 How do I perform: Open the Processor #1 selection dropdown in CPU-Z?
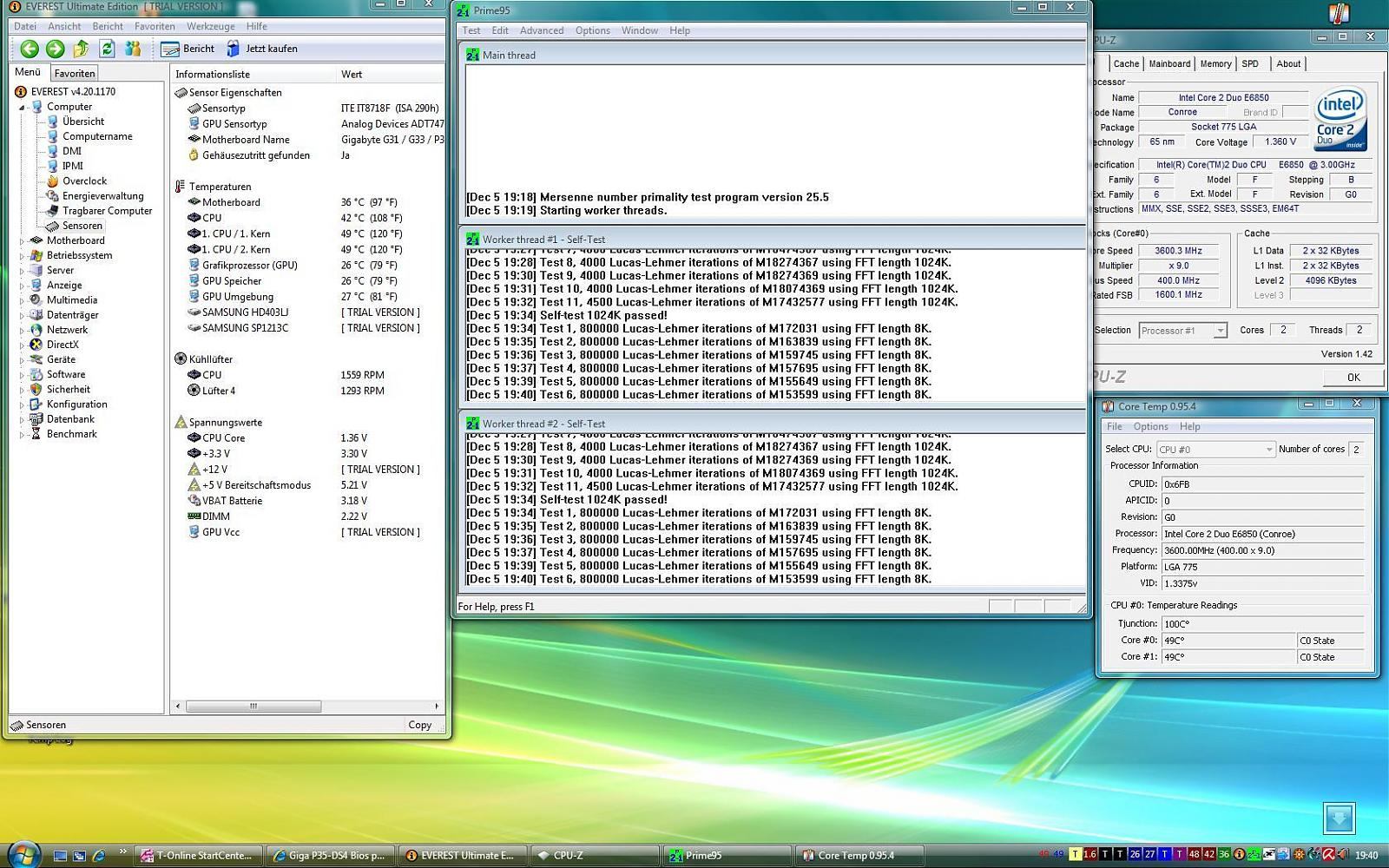coord(1182,331)
